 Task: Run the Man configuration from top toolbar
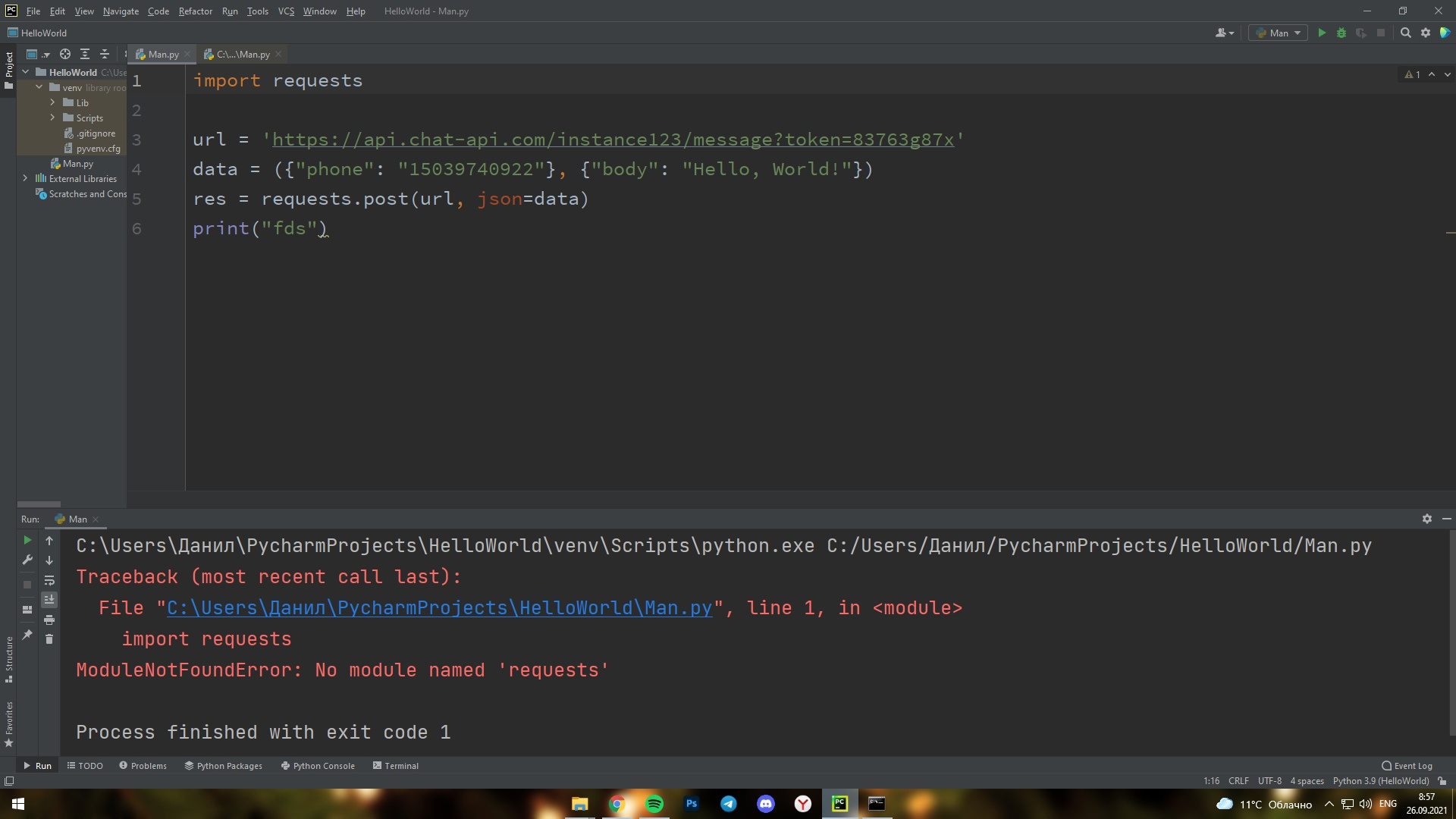click(1322, 33)
